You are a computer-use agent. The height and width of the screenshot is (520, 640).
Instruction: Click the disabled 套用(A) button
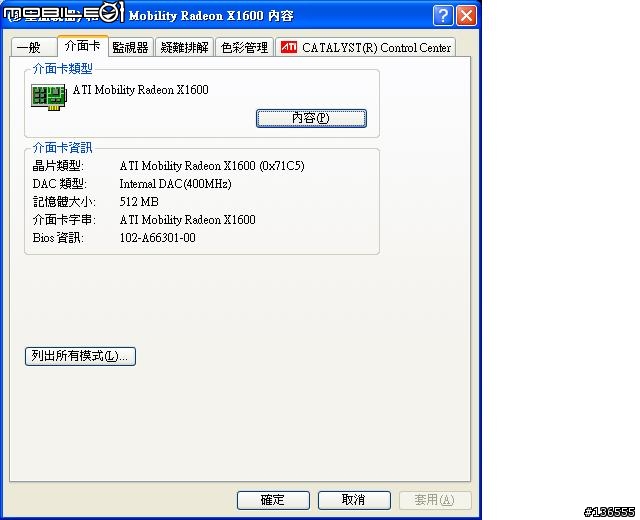(x=434, y=500)
